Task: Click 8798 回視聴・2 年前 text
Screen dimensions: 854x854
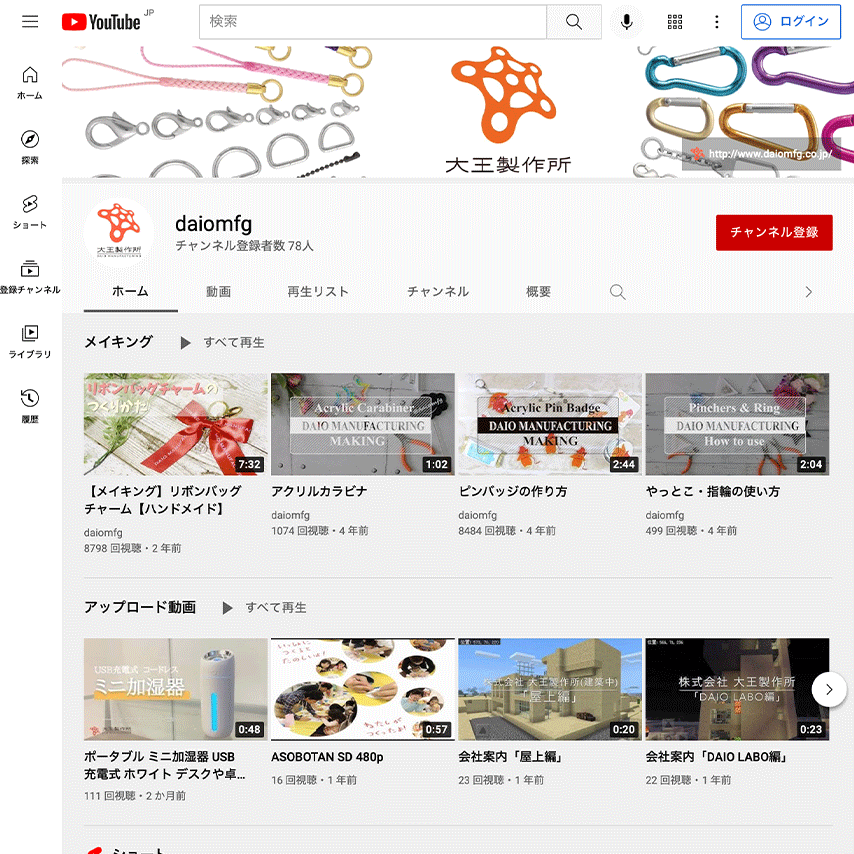Action: 132,548
